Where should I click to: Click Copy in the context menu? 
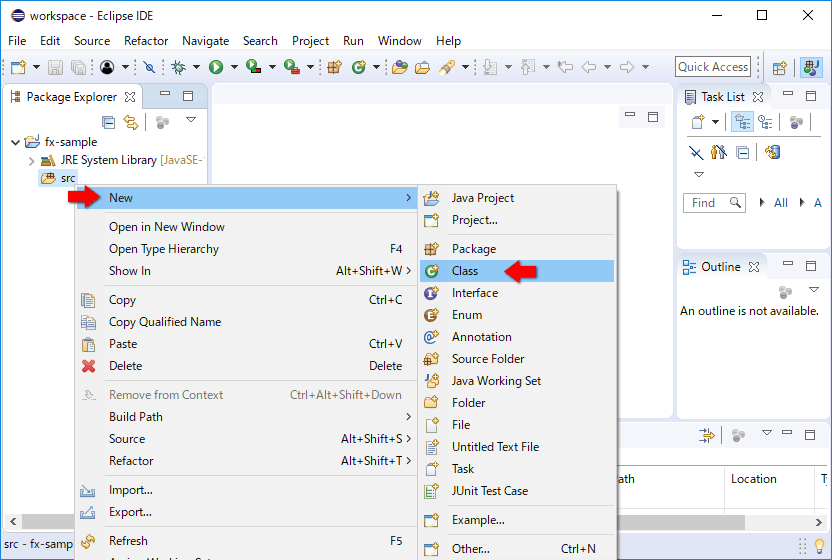coord(247,300)
